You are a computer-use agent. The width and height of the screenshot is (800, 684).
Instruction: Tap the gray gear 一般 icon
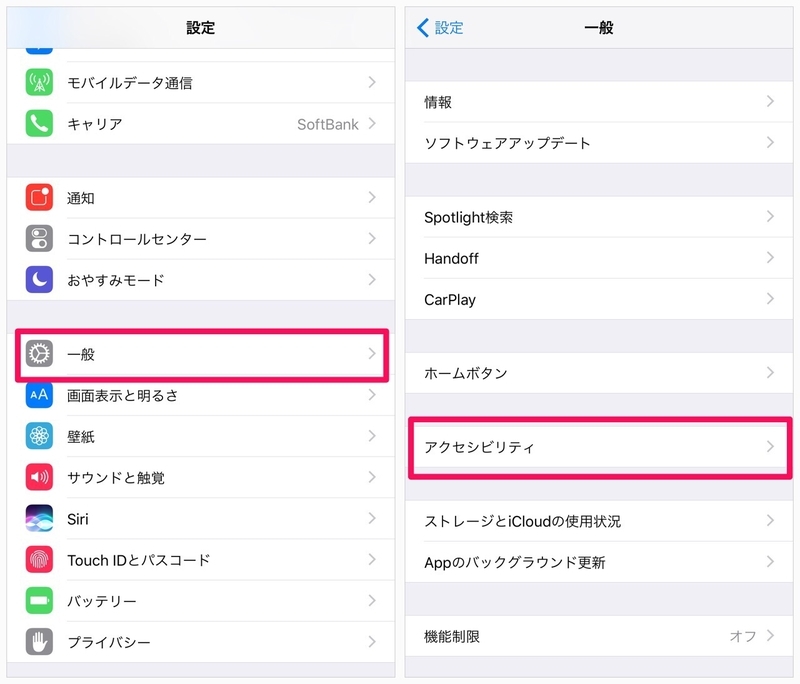point(39,353)
